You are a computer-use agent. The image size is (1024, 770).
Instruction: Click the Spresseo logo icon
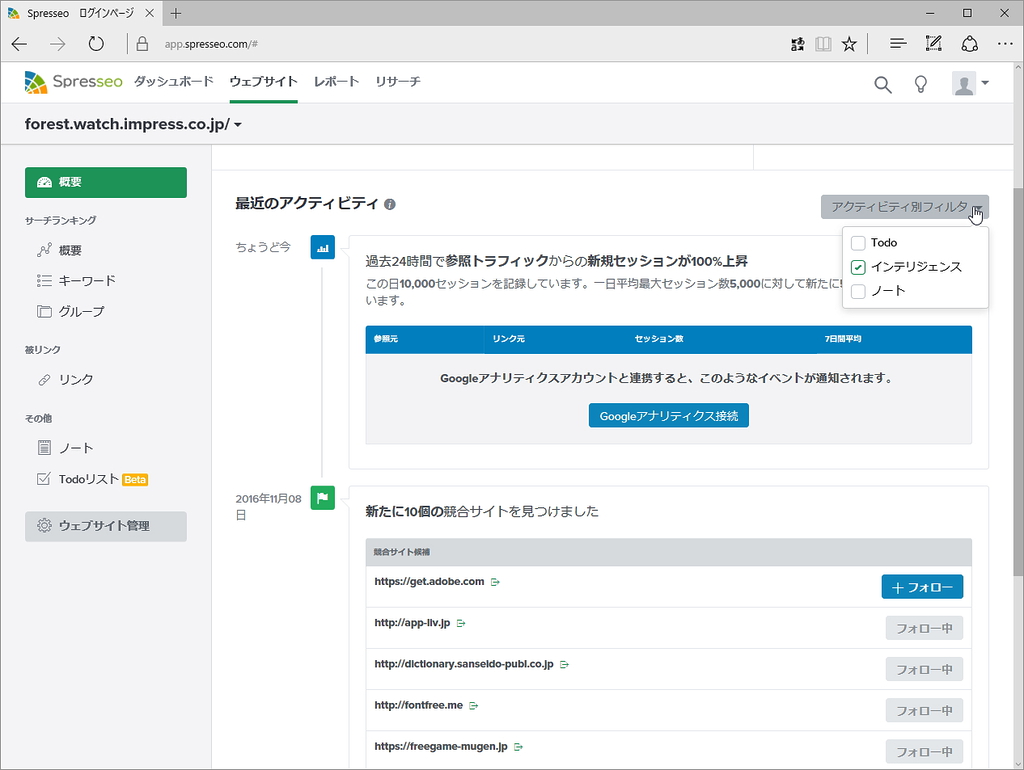click(x=36, y=83)
